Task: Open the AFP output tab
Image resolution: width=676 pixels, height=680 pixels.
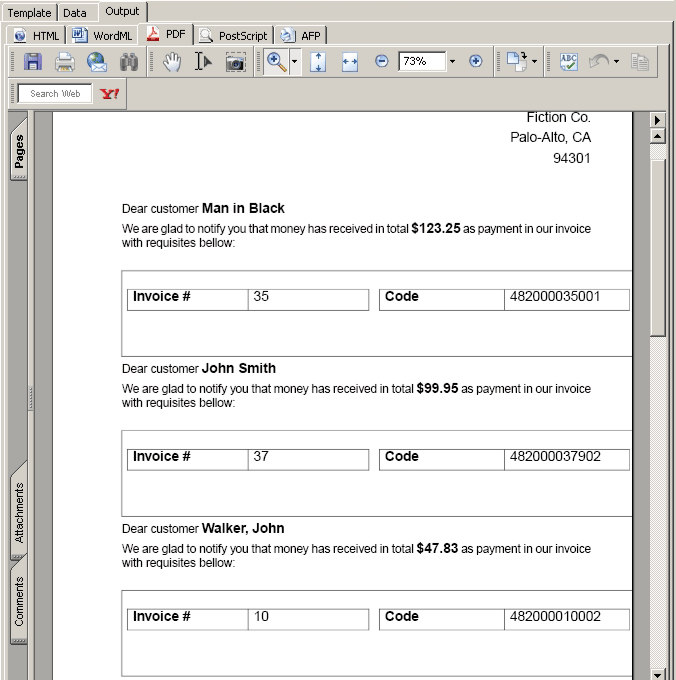Action: point(300,36)
